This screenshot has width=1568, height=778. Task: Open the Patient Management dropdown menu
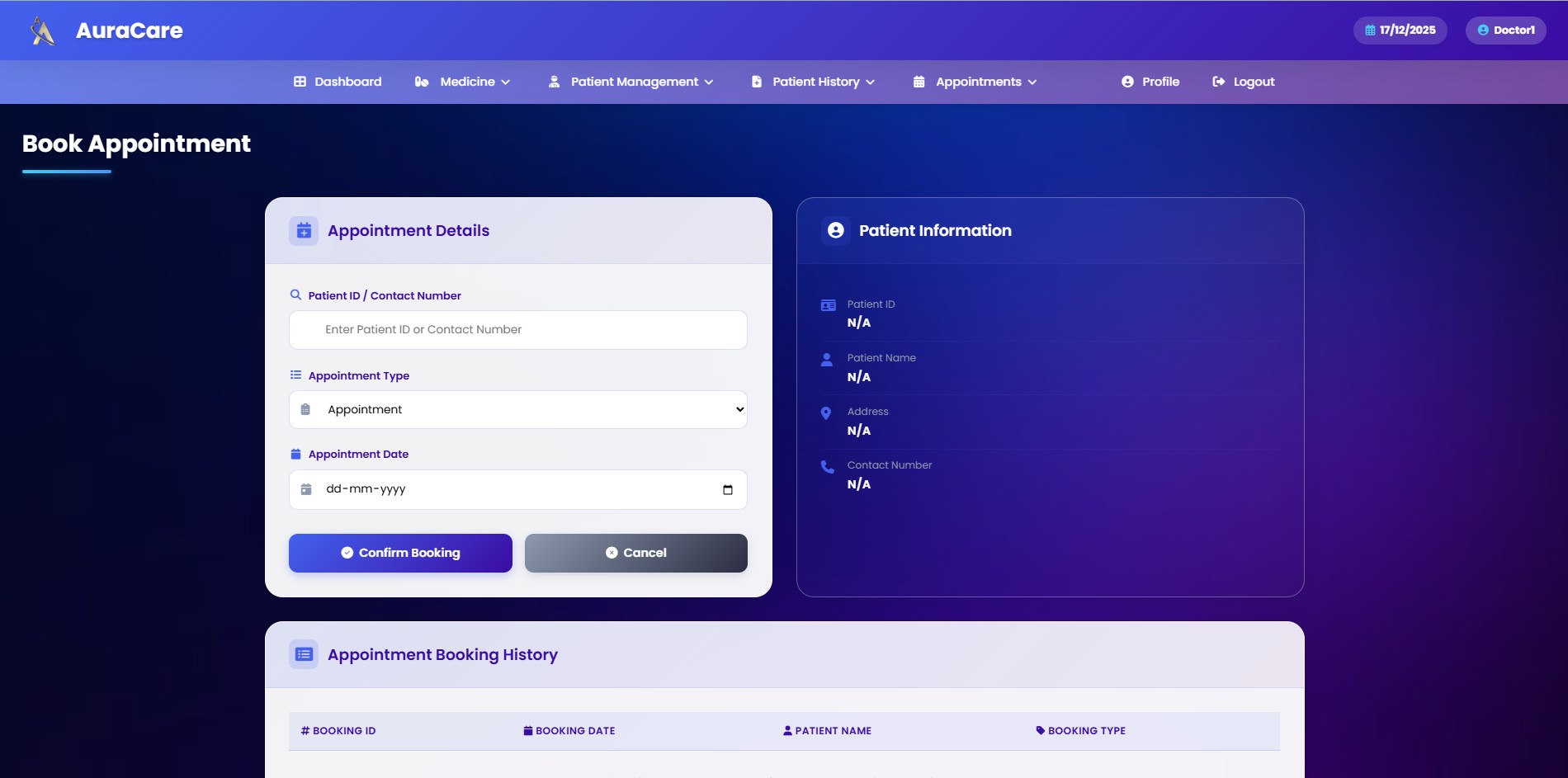631,82
